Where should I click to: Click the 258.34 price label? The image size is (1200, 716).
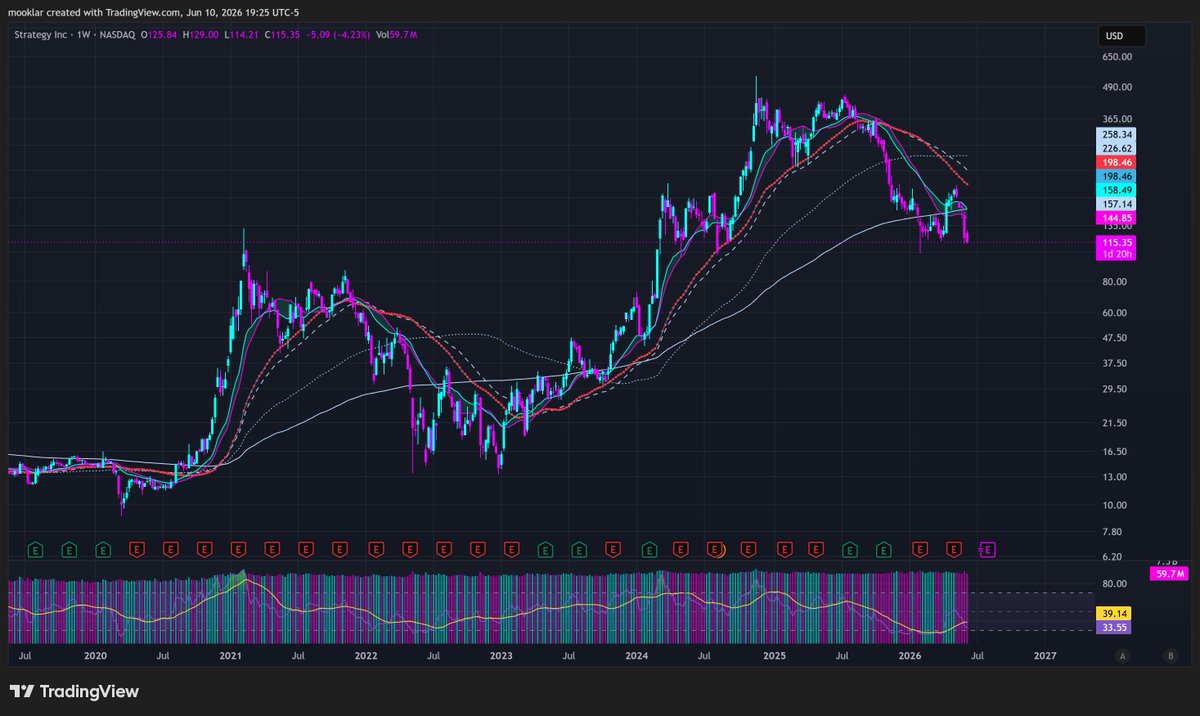tap(1116, 134)
